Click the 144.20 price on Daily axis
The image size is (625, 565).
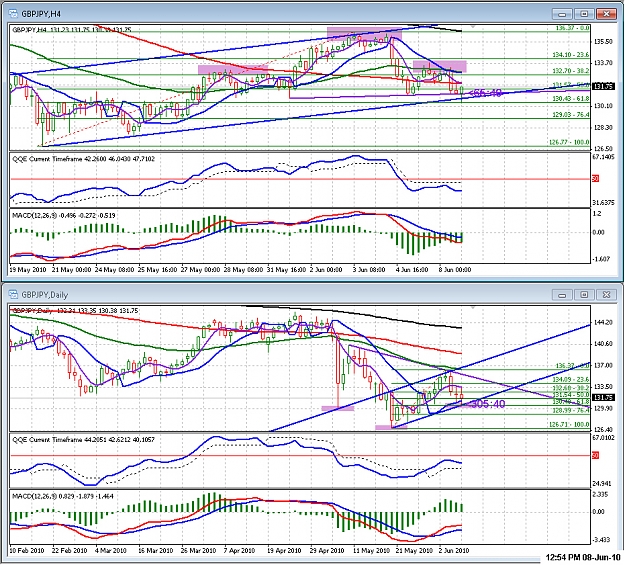pyautogui.click(x=603, y=322)
